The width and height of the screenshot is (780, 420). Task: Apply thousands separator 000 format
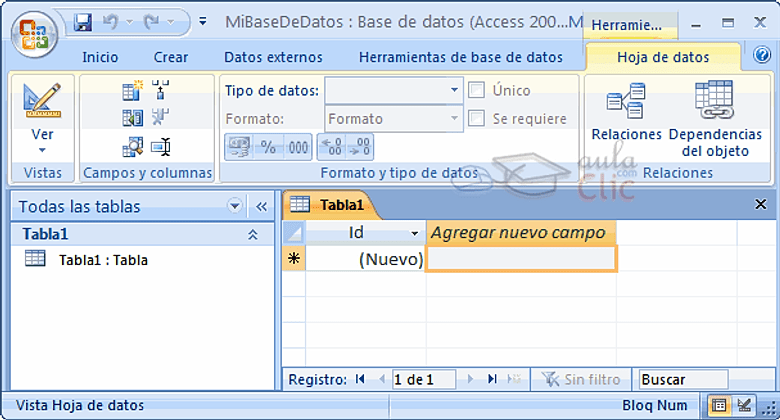tap(297, 147)
